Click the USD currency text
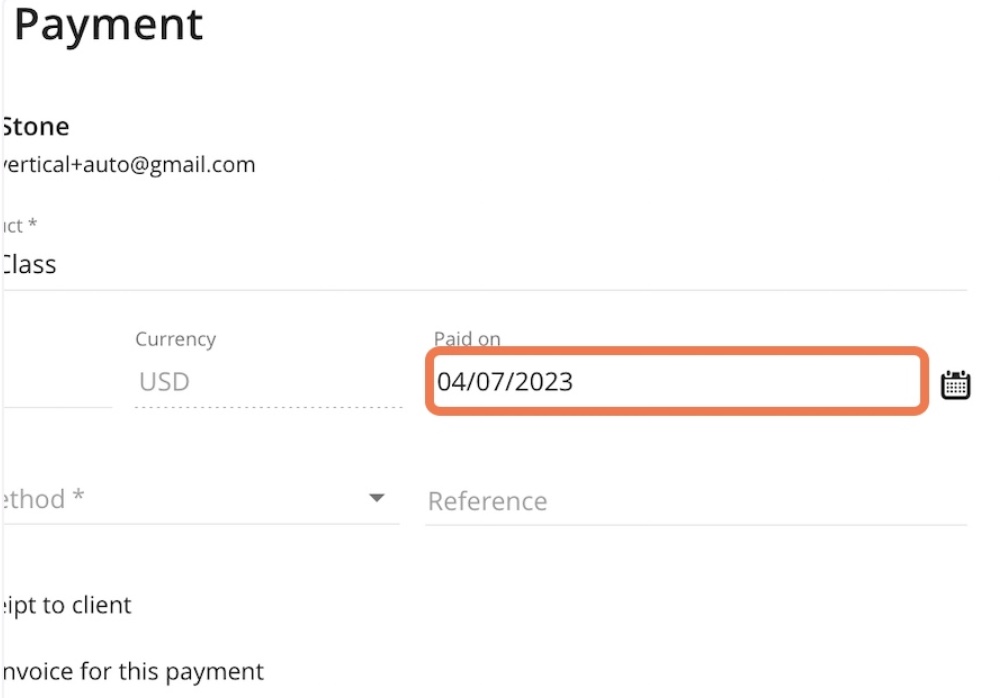This screenshot has width=1006, height=698. coord(164,382)
